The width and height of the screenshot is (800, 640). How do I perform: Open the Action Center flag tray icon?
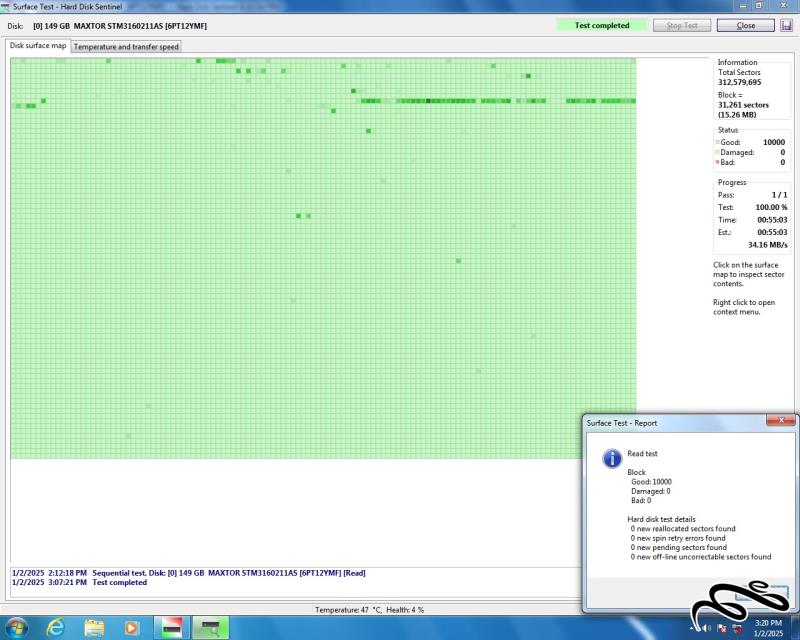(722, 628)
